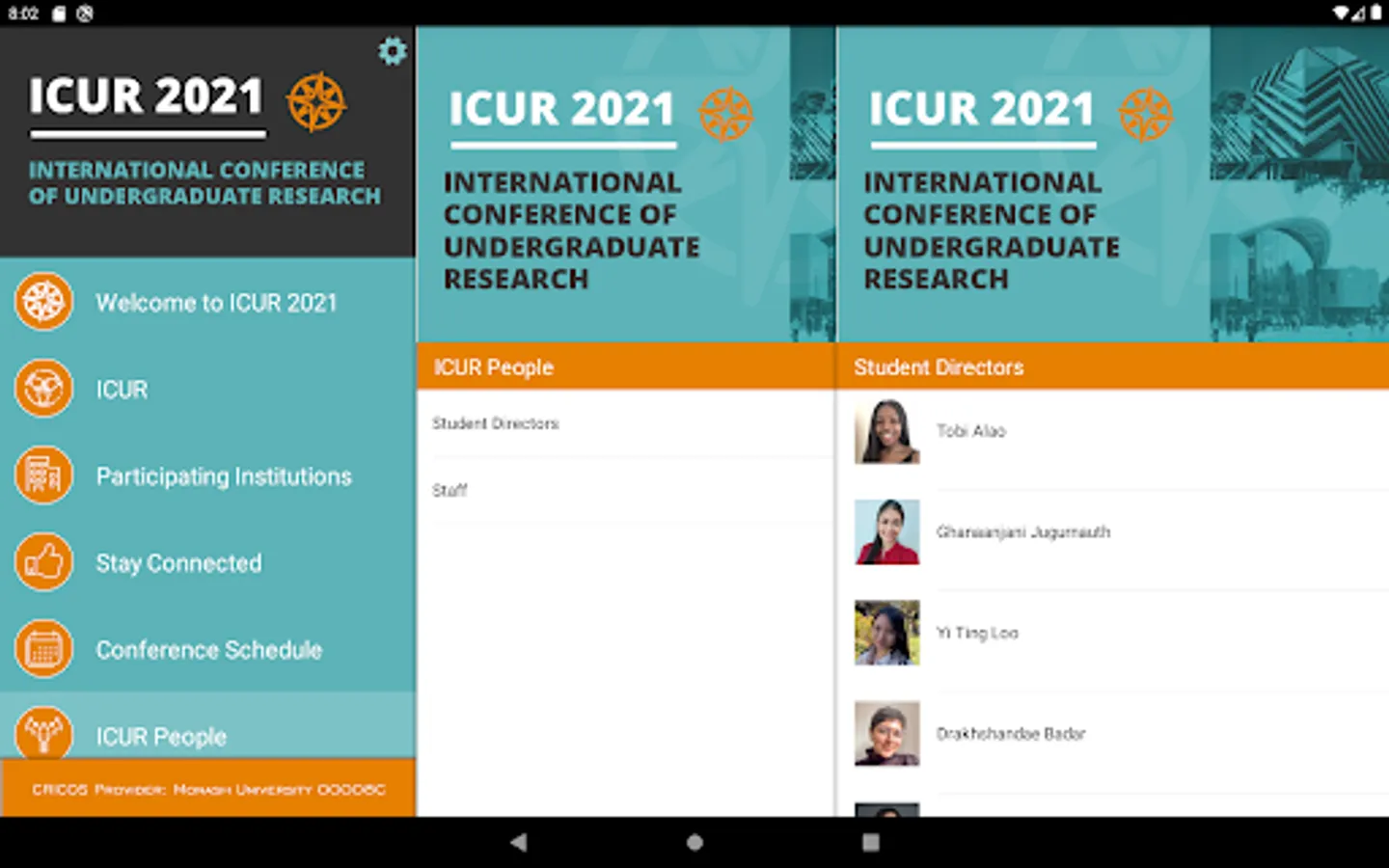The height and width of the screenshot is (868, 1389).
Task: Tap the Stay Connected thumbs-up icon
Action: (43, 562)
